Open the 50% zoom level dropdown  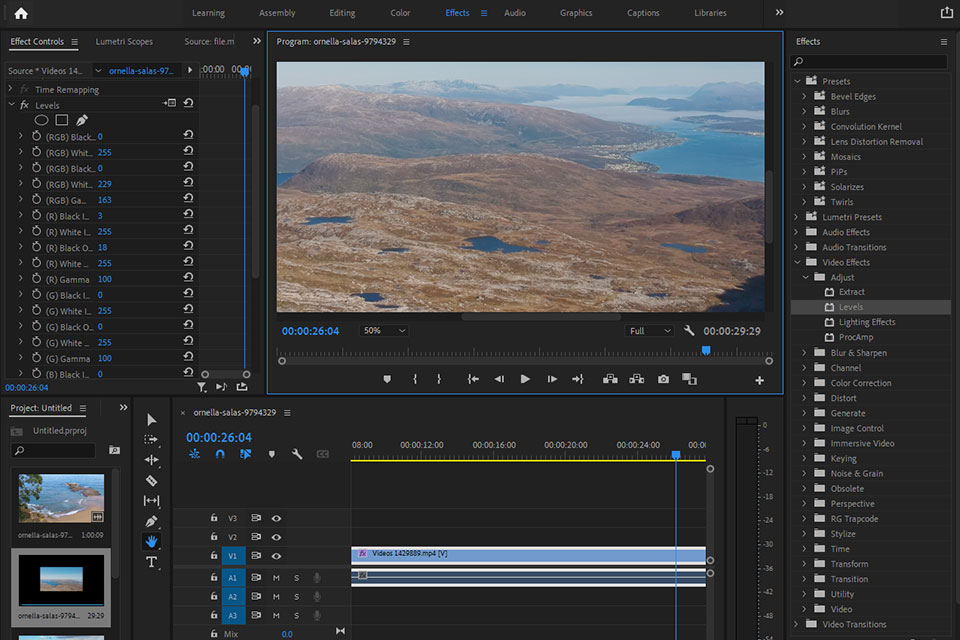pyautogui.click(x=384, y=331)
